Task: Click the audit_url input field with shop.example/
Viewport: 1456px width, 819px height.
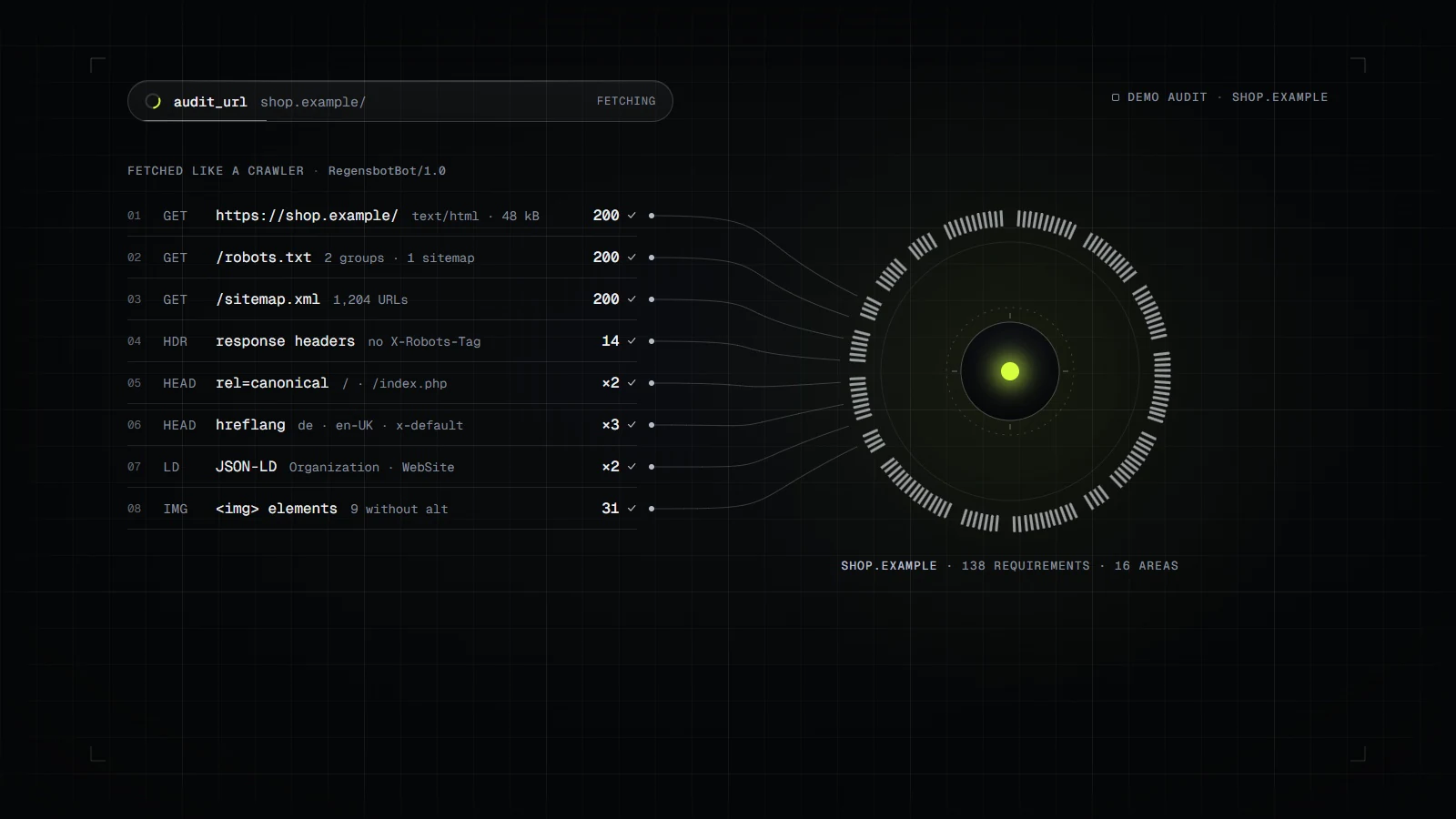Action: [x=400, y=101]
